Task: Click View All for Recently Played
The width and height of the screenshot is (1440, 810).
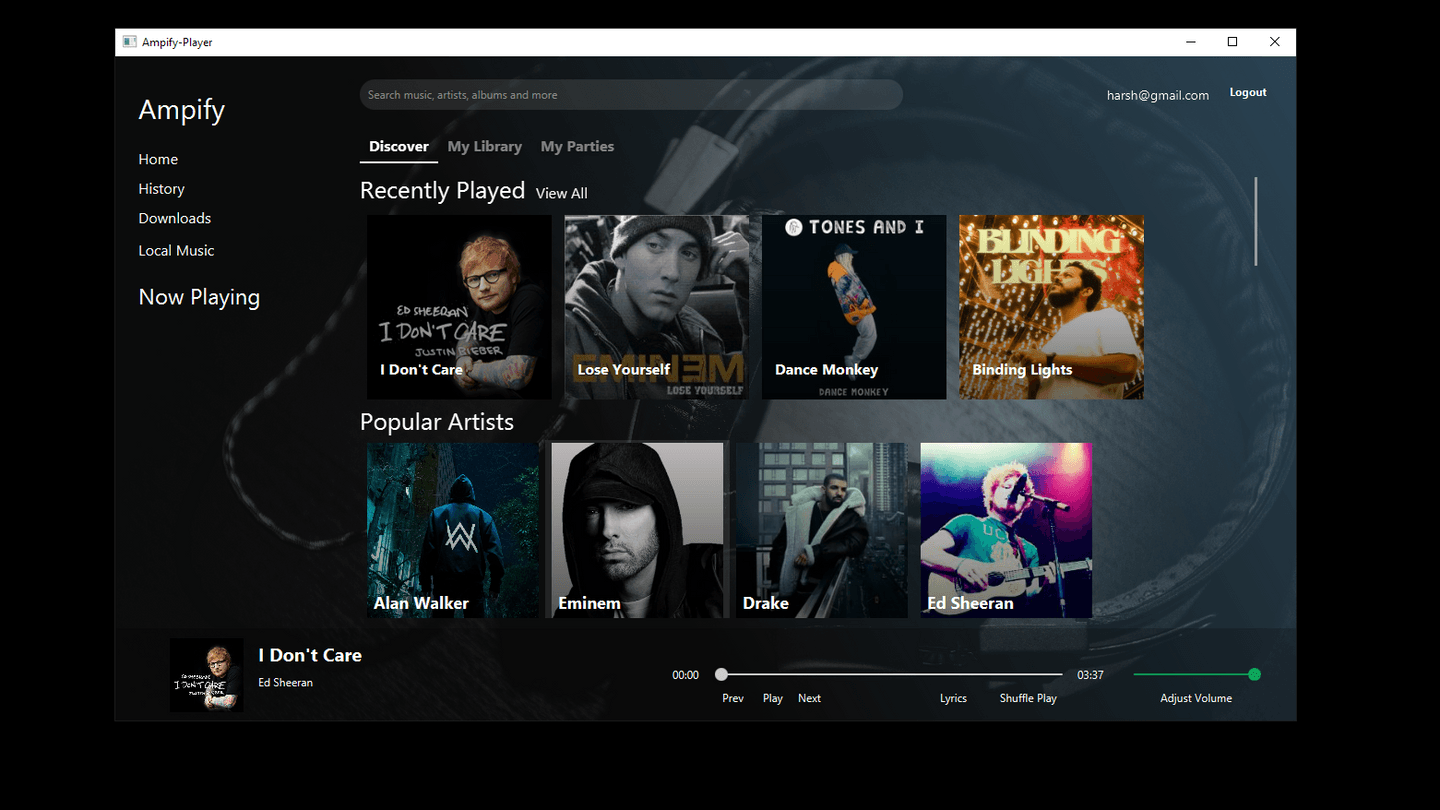Action: pyautogui.click(x=562, y=193)
